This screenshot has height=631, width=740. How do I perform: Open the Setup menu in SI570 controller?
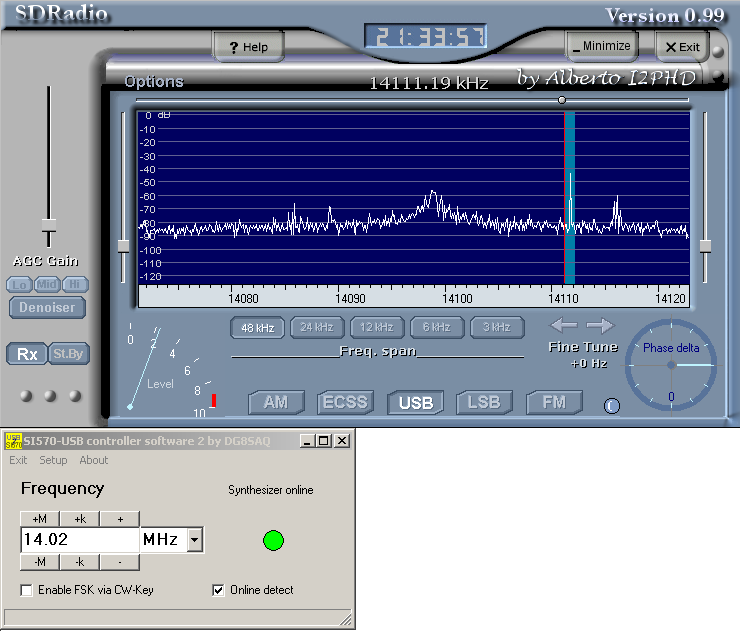(53, 460)
